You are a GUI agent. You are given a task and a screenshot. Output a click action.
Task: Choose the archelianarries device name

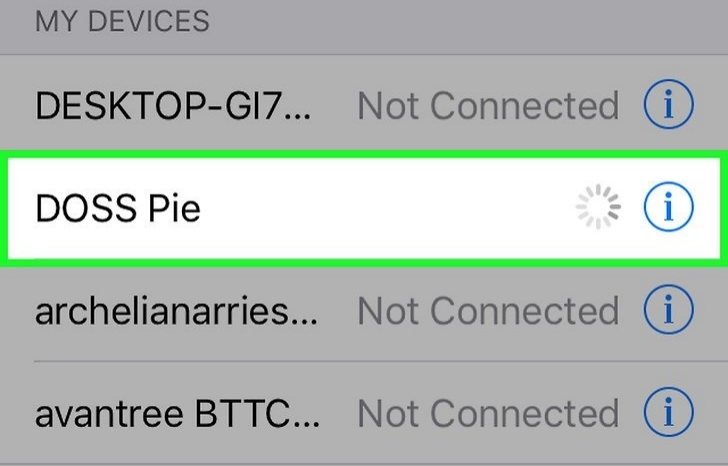(x=176, y=311)
